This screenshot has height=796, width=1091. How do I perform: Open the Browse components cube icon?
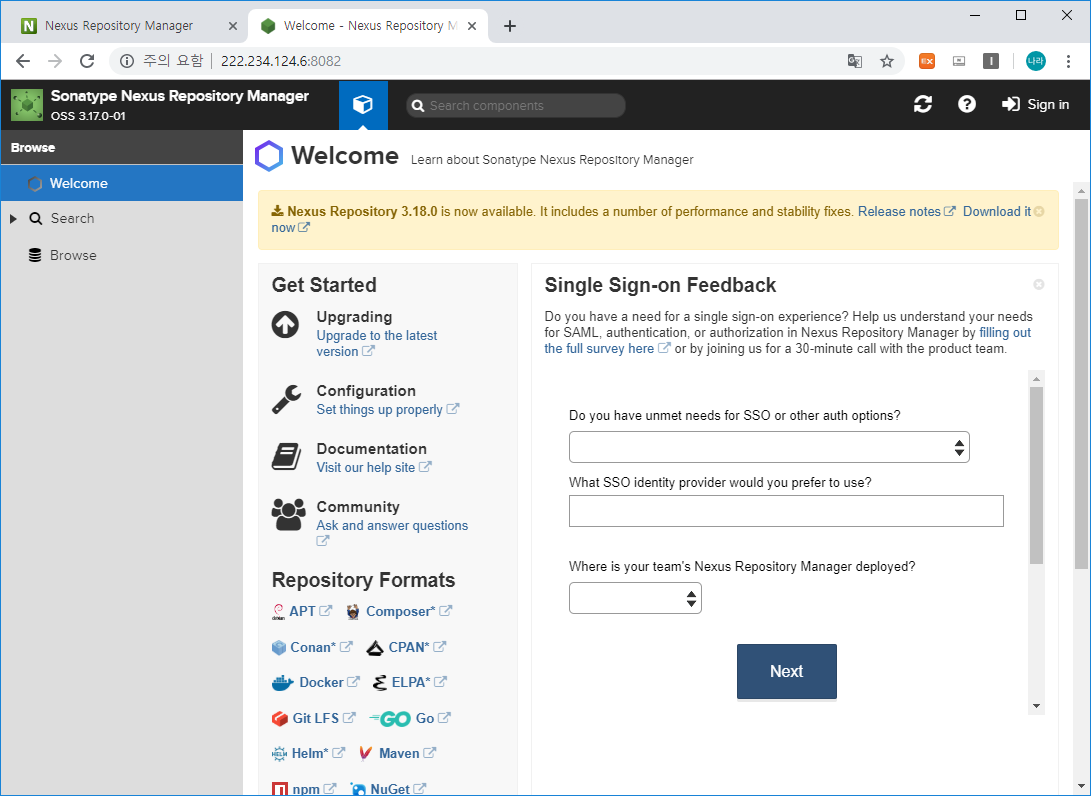[x=363, y=104]
